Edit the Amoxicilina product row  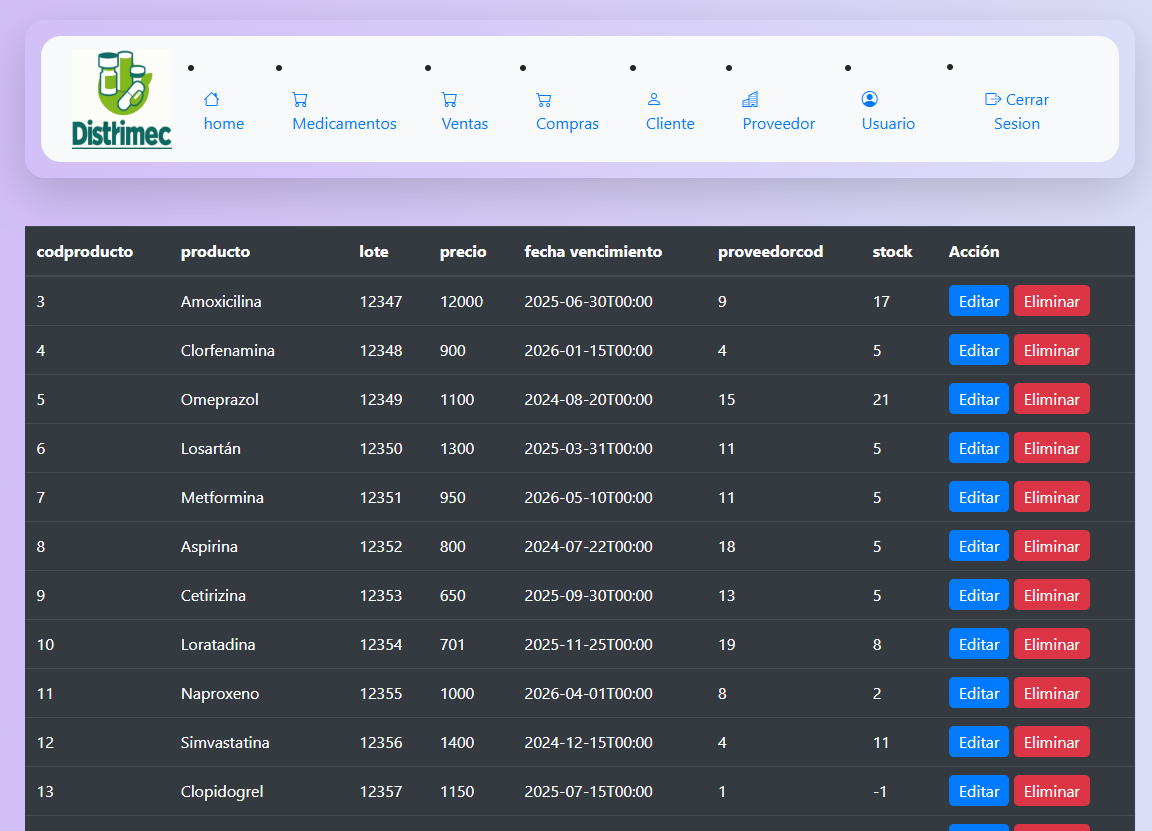pos(979,301)
